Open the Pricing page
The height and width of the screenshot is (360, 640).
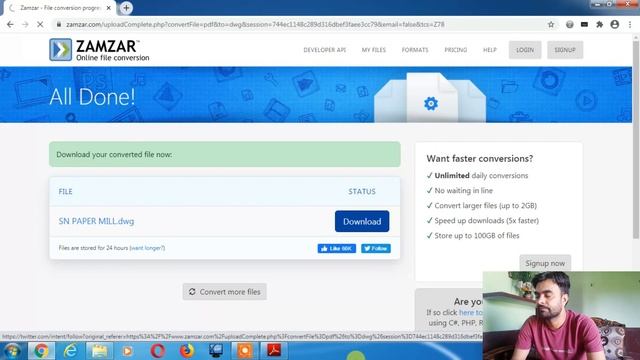click(x=456, y=50)
